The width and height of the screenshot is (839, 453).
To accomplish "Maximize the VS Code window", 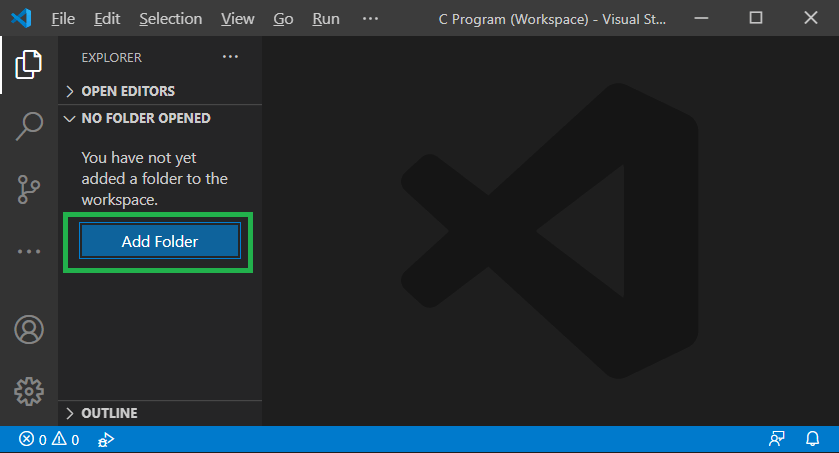I will (x=756, y=18).
